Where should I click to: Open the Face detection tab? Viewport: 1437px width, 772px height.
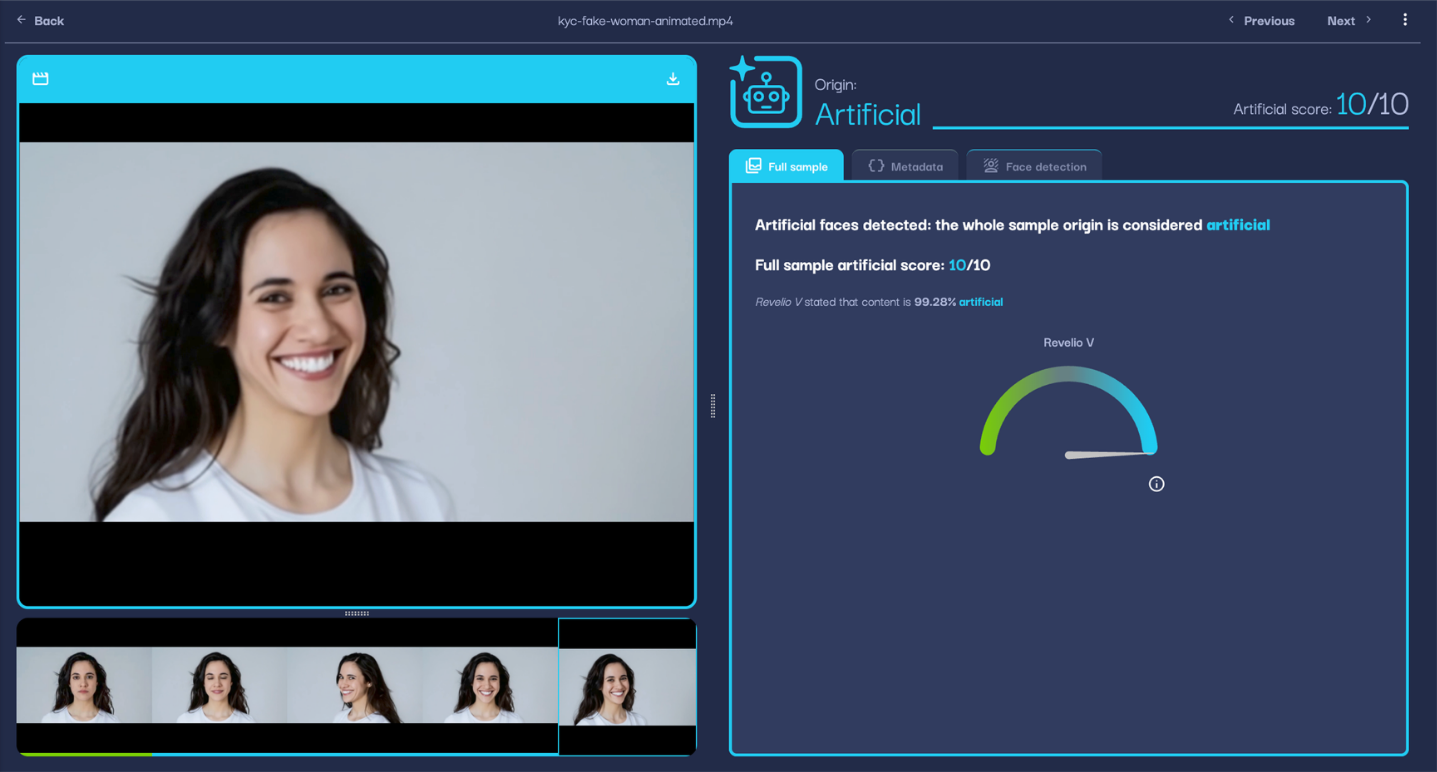(x=1034, y=166)
